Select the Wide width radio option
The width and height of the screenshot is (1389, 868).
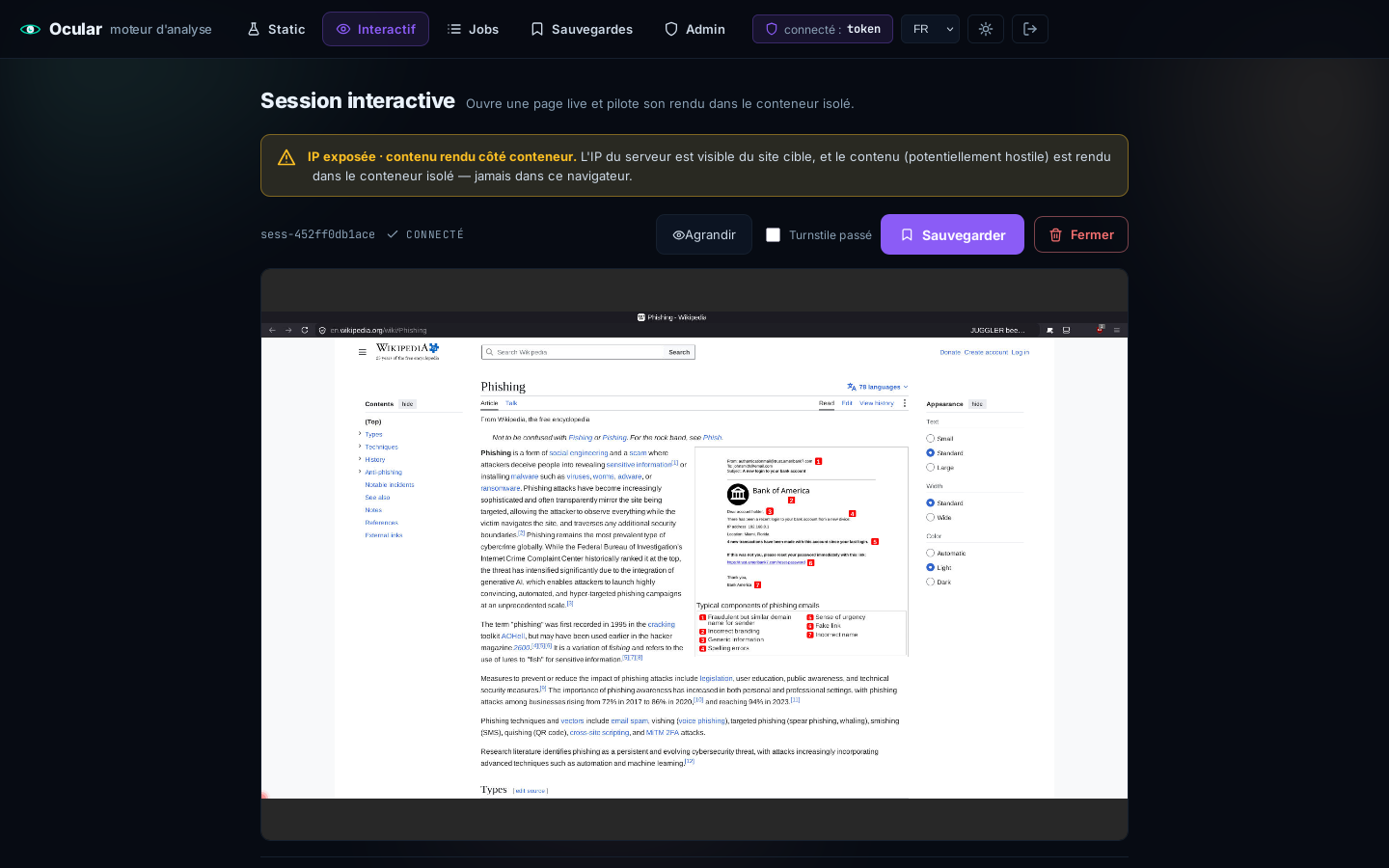(930, 517)
